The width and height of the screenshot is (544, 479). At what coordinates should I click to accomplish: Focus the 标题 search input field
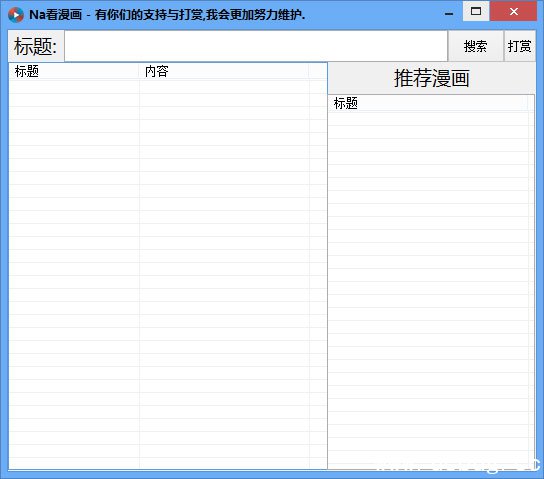[256, 46]
